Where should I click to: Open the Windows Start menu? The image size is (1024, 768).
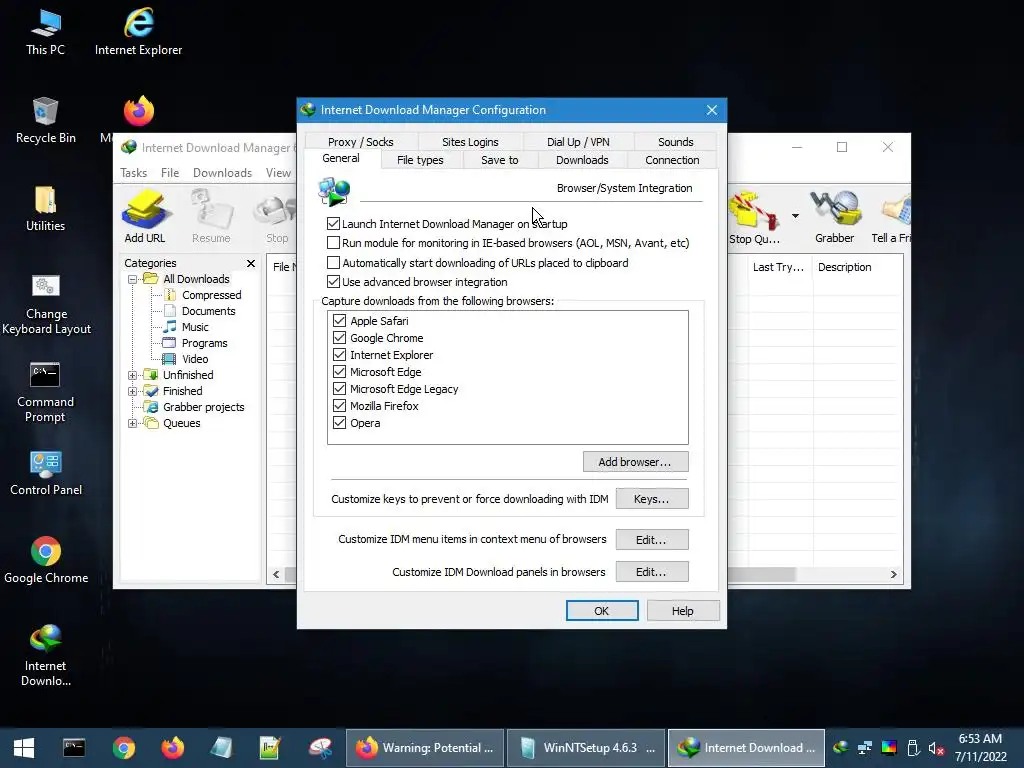[x=24, y=748]
